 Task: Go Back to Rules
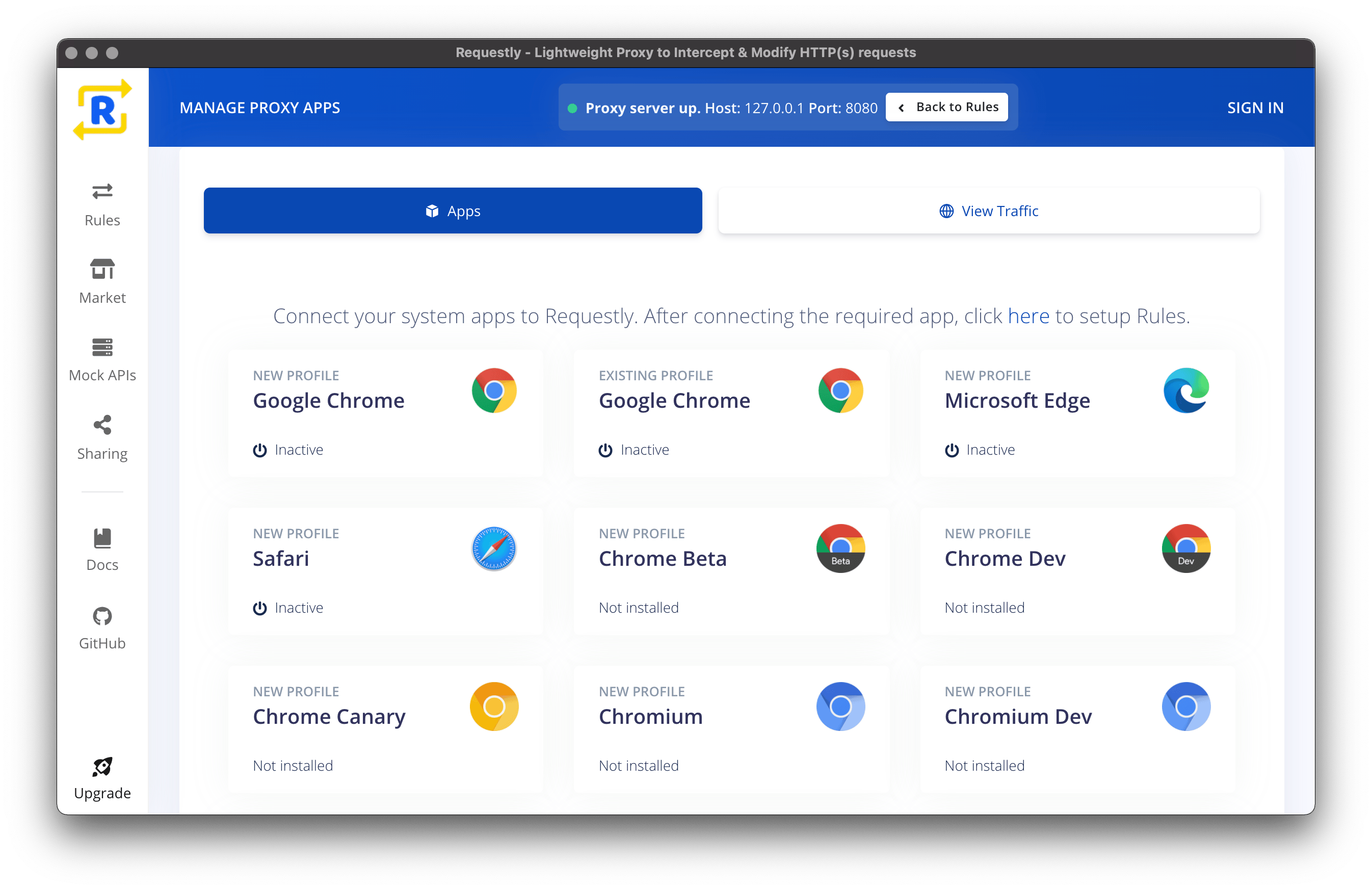coord(946,107)
